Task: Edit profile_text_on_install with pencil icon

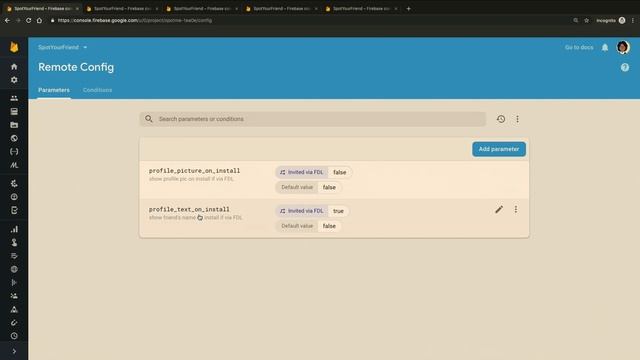Action: pos(499,209)
